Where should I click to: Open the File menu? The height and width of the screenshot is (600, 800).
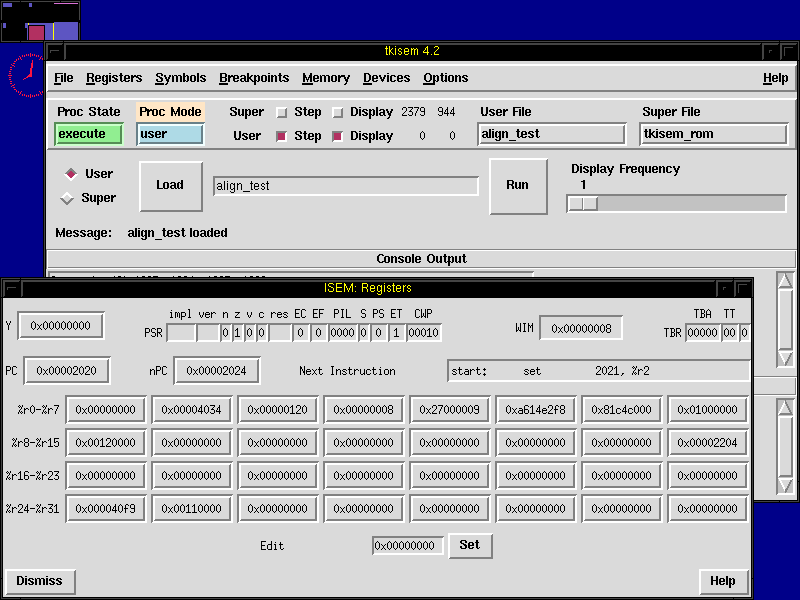coord(64,78)
